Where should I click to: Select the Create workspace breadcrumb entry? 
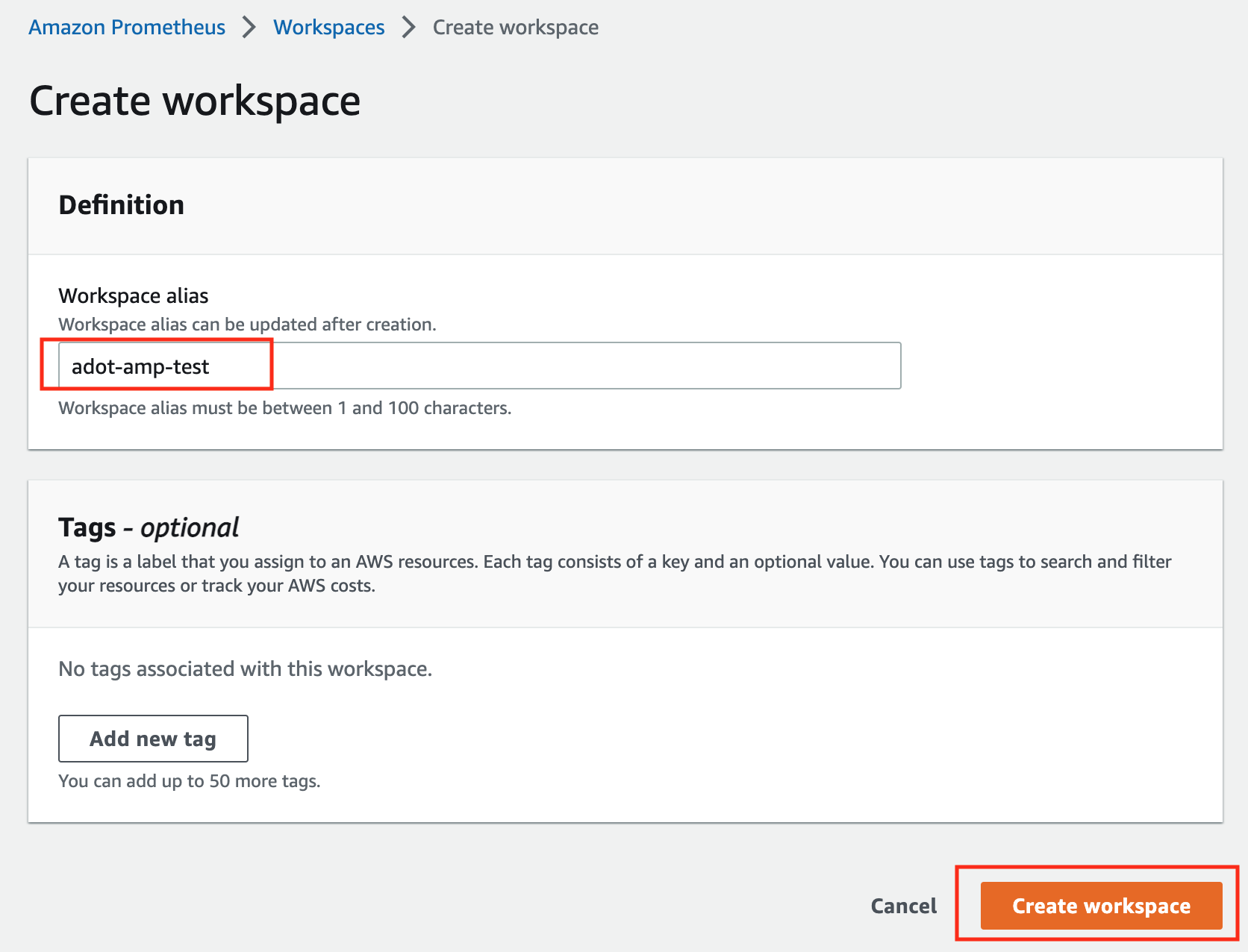pyautogui.click(x=514, y=27)
